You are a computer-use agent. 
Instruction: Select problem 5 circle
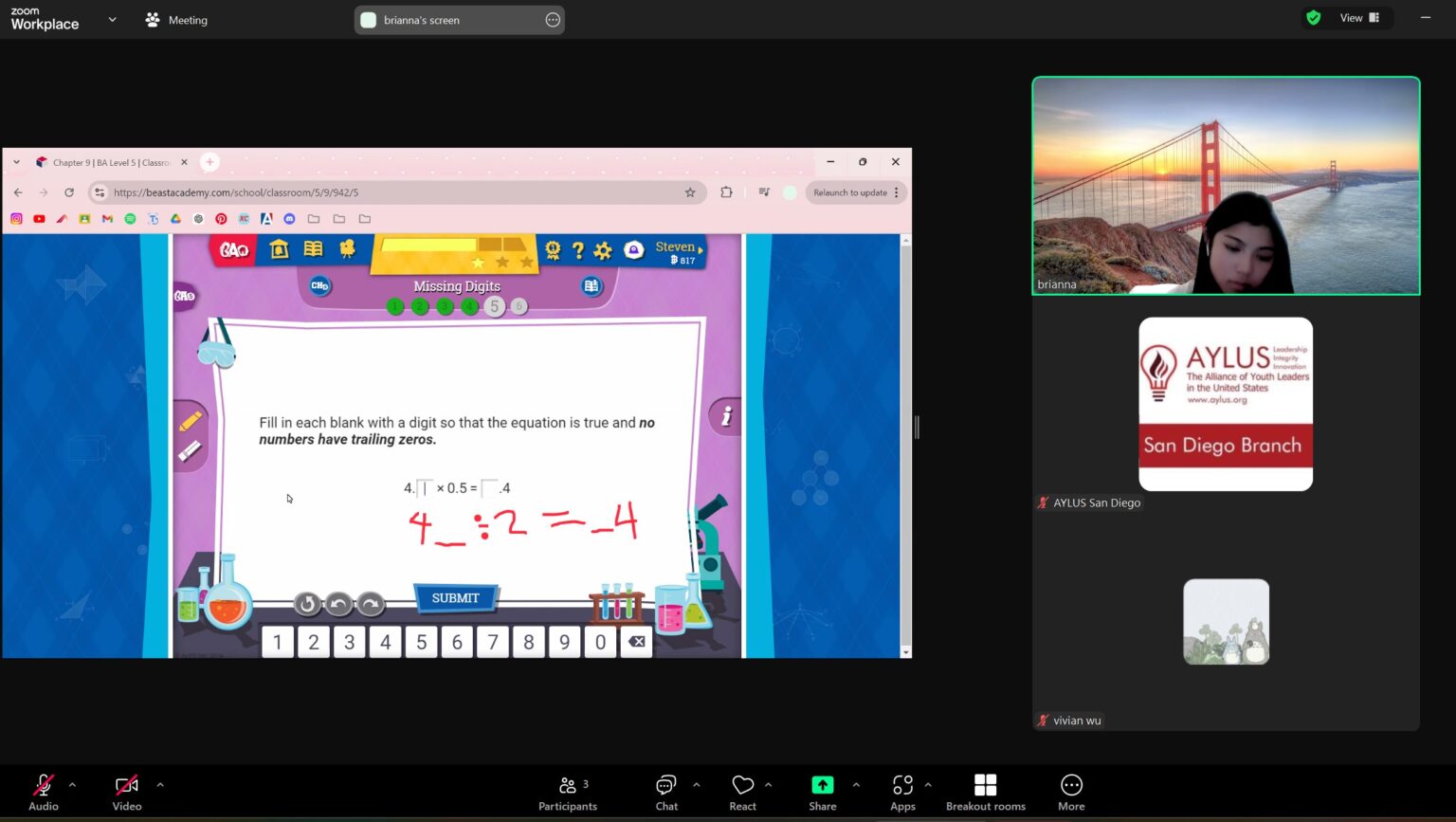pos(494,306)
